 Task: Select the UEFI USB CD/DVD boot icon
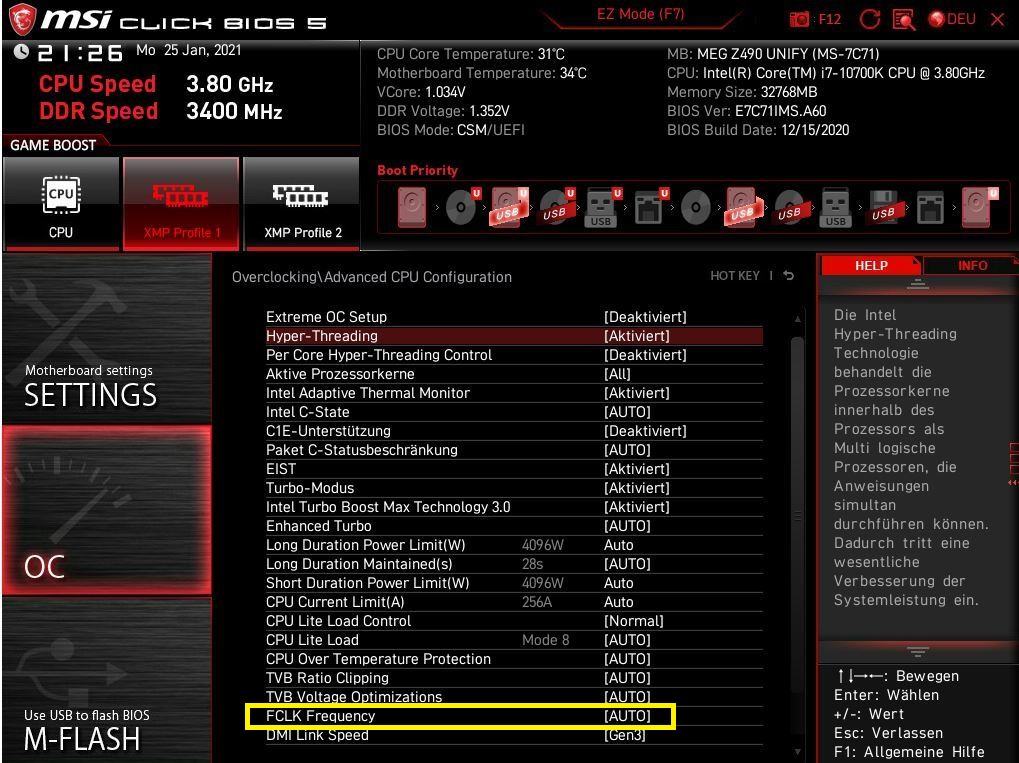pyautogui.click(x=556, y=207)
